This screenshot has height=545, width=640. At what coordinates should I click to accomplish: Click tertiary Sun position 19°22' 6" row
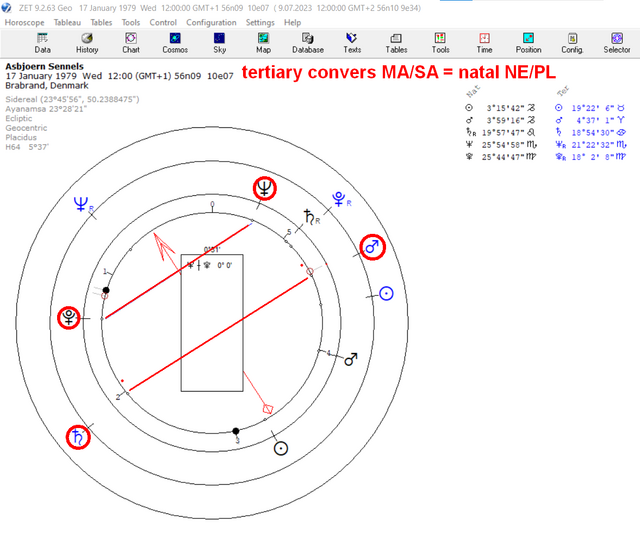pyautogui.click(x=590, y=108)
